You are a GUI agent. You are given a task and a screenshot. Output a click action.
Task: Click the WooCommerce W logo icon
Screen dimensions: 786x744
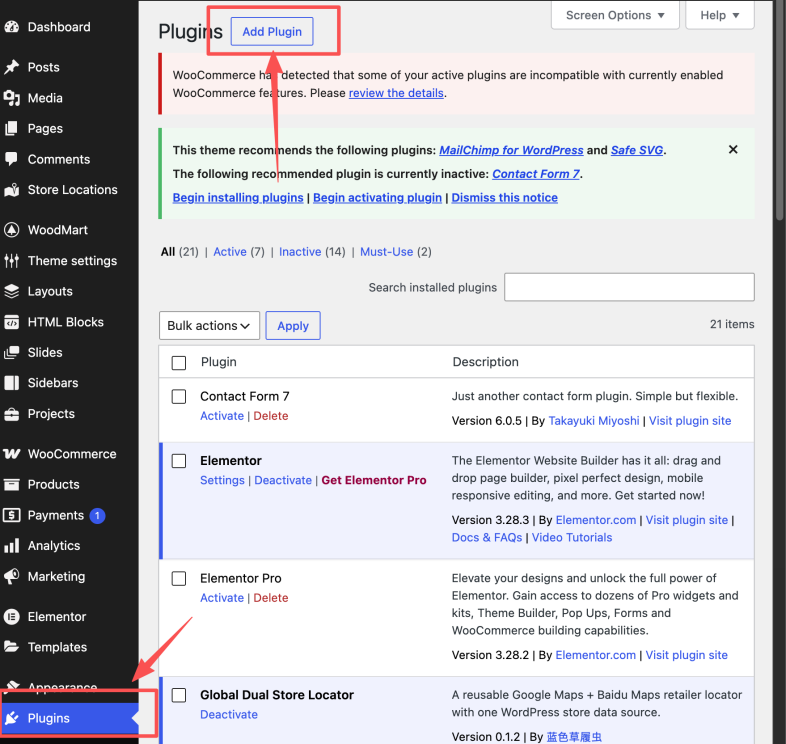click(x=12, y=454)
